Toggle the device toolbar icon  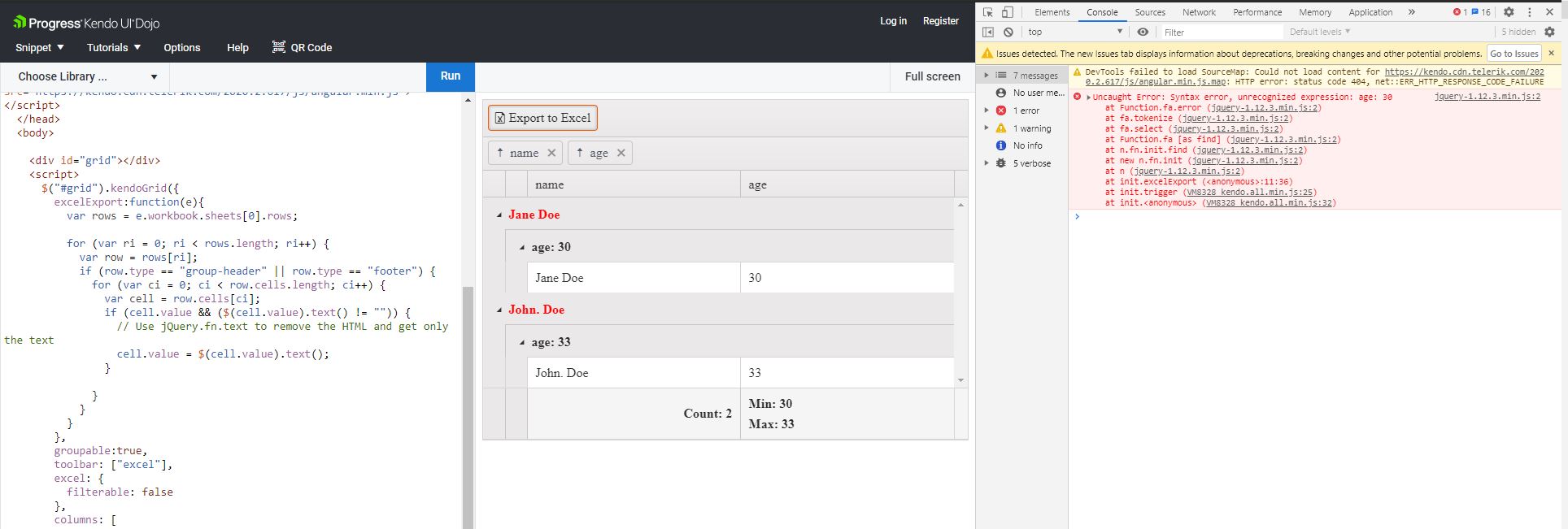1007,12
